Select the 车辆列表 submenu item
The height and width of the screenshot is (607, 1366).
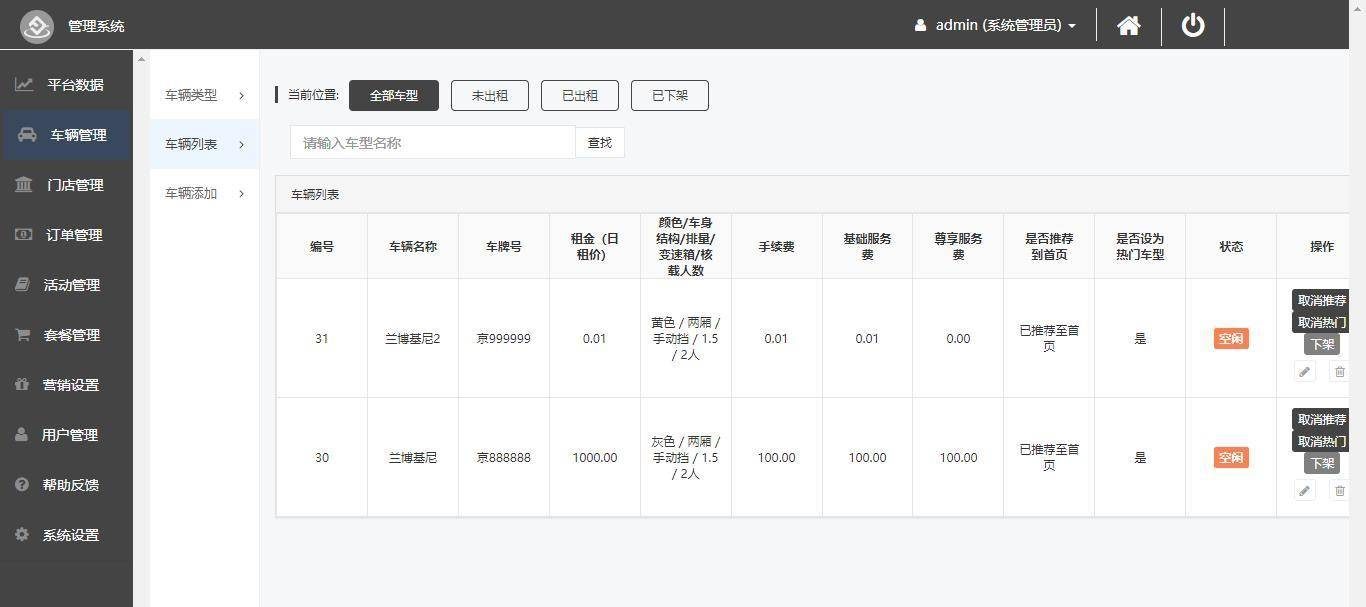(204, 144)
